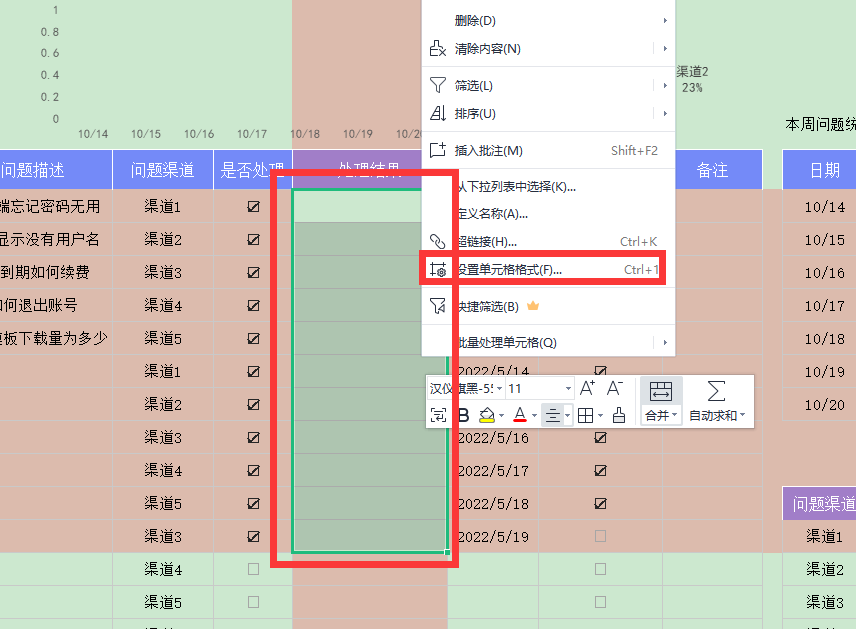Open the fill color dropdown arrow

click(501, 416)
